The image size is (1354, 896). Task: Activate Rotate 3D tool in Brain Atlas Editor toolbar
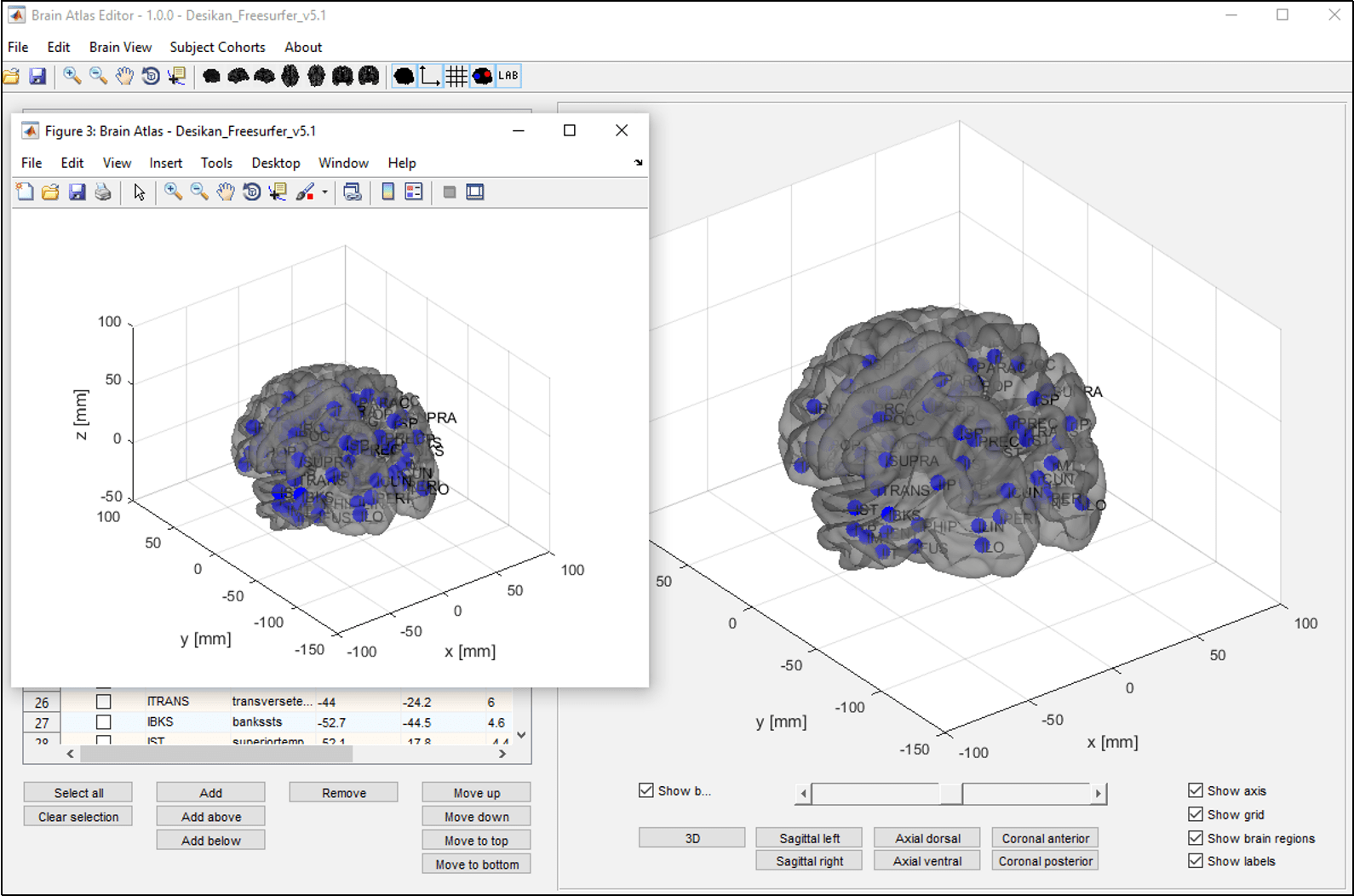pyautogui.click(x=151, y=77)
